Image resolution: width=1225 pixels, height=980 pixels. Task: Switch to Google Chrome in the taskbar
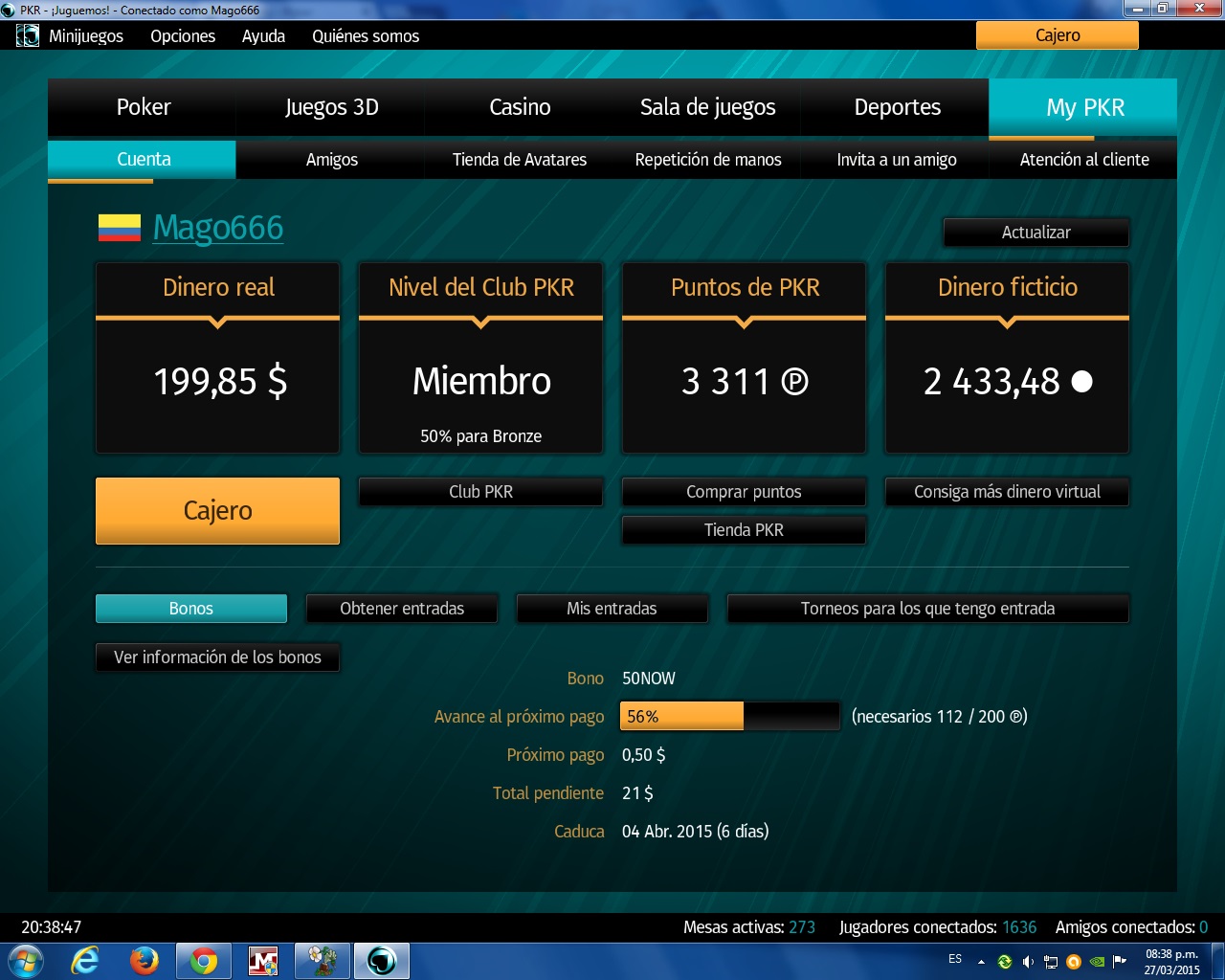[x=204, y=961]
